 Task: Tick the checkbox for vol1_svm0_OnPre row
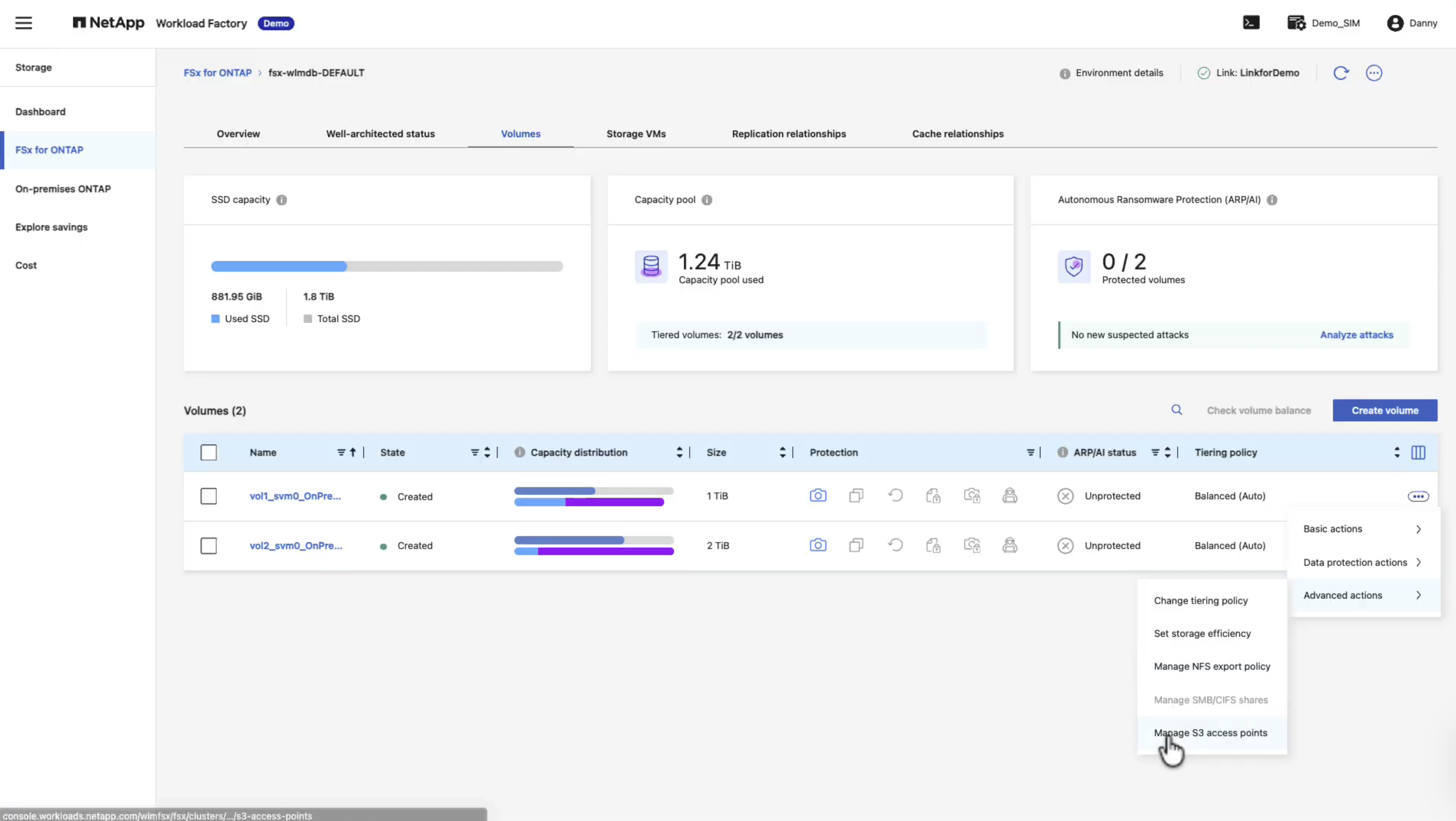point(209,497)
